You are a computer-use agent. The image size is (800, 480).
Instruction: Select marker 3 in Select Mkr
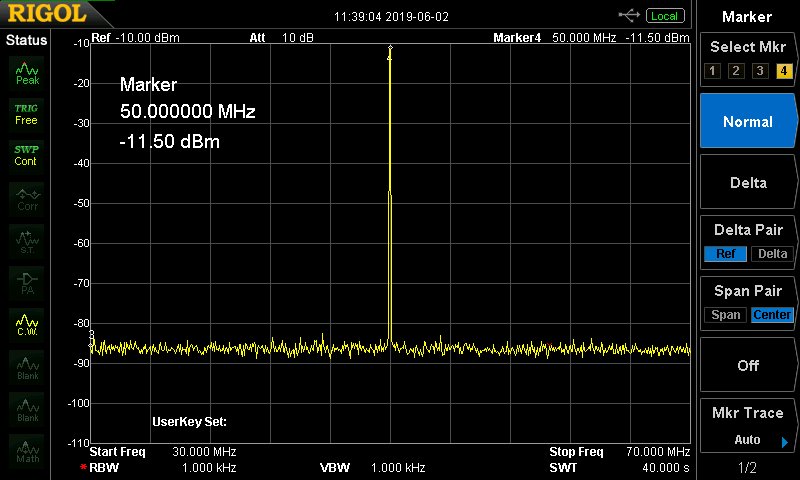click(760, 71)
